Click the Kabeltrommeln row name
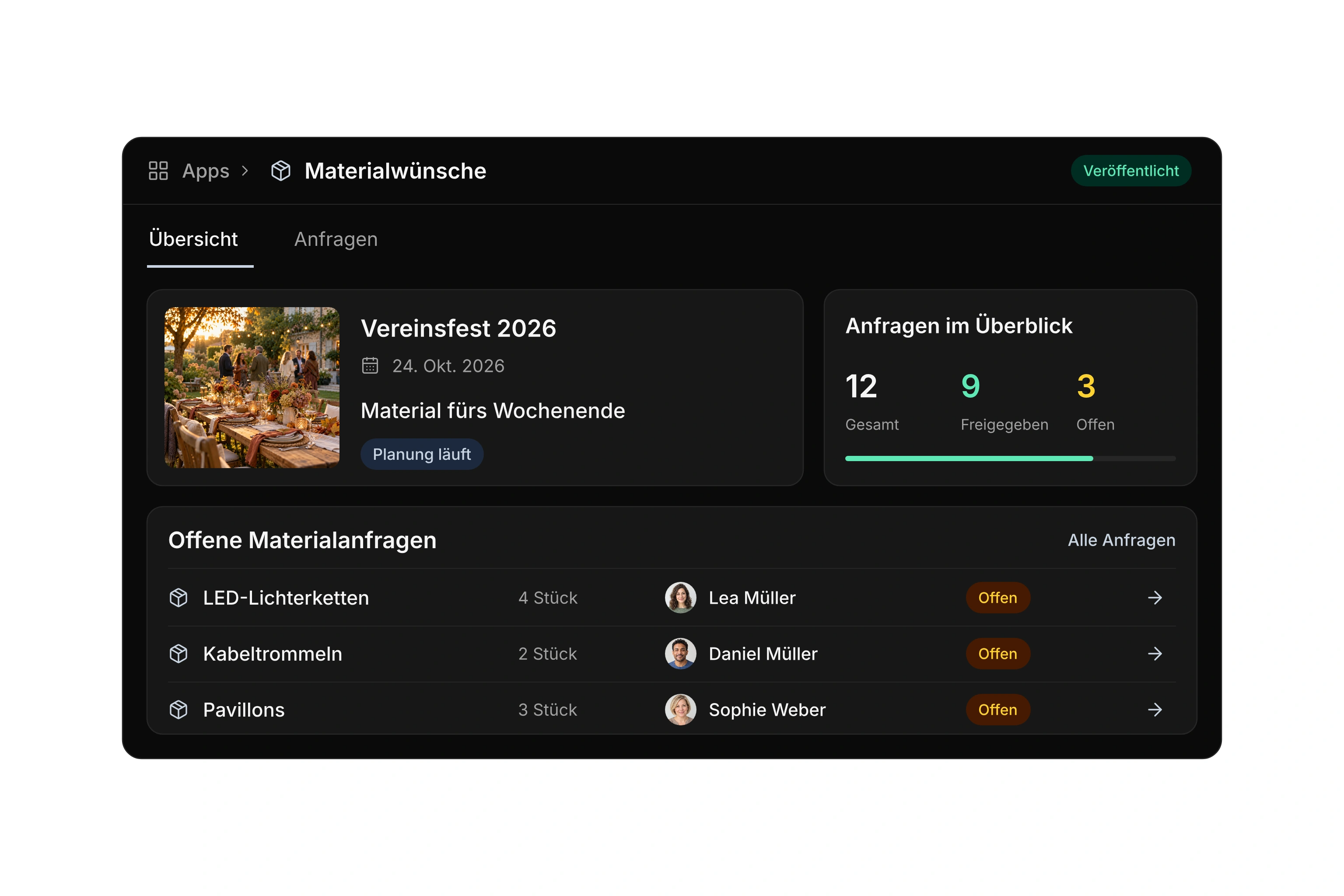1344x896 pixels. [x=273, y=654]
